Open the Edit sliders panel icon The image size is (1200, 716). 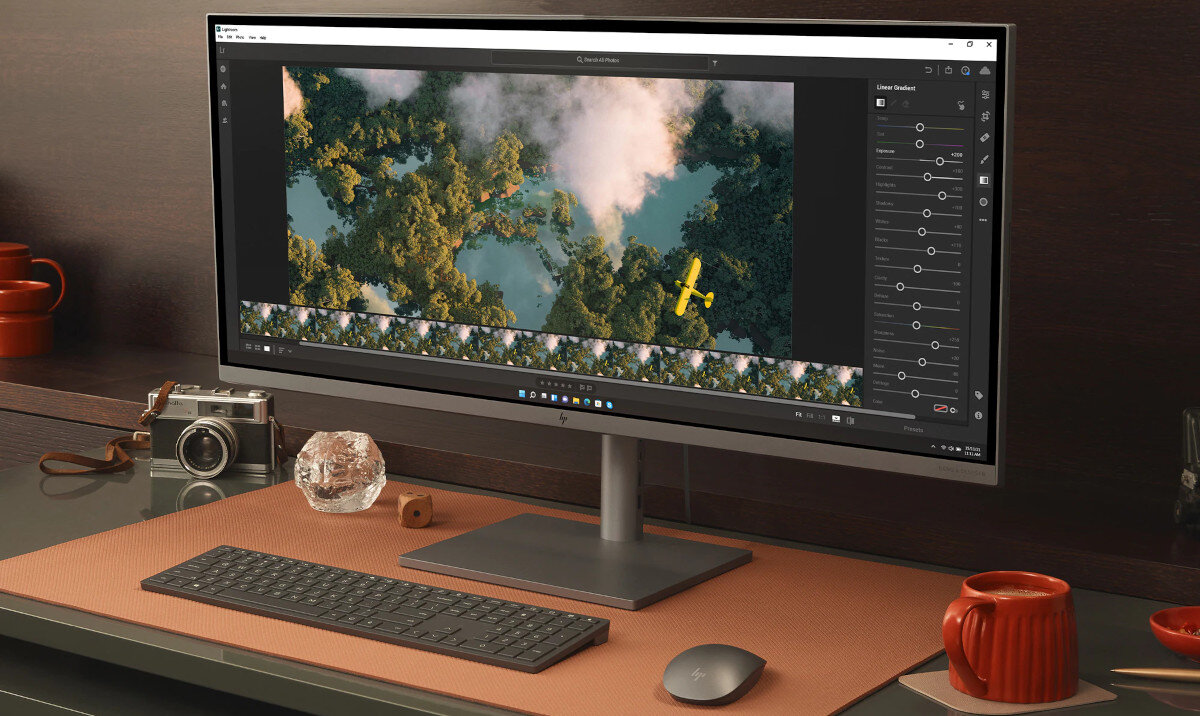pos(985,95)
